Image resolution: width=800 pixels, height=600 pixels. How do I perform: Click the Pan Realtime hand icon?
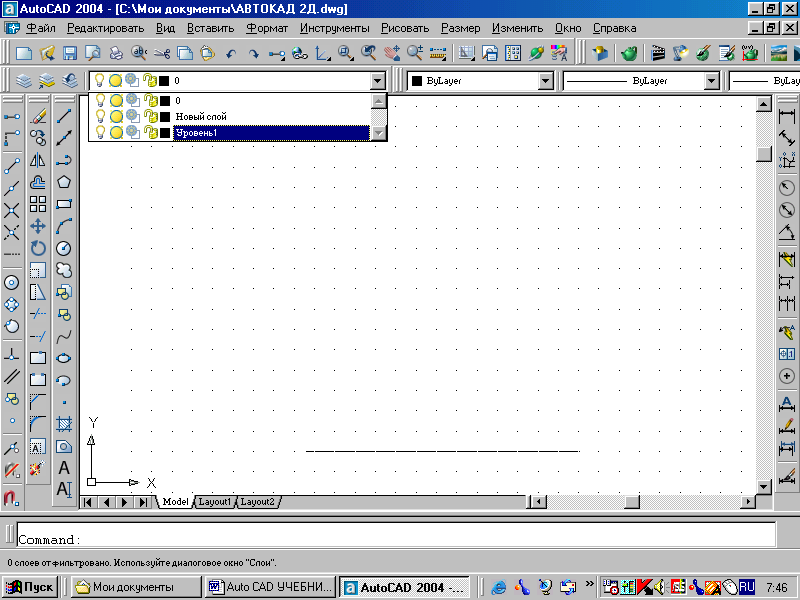392,53
